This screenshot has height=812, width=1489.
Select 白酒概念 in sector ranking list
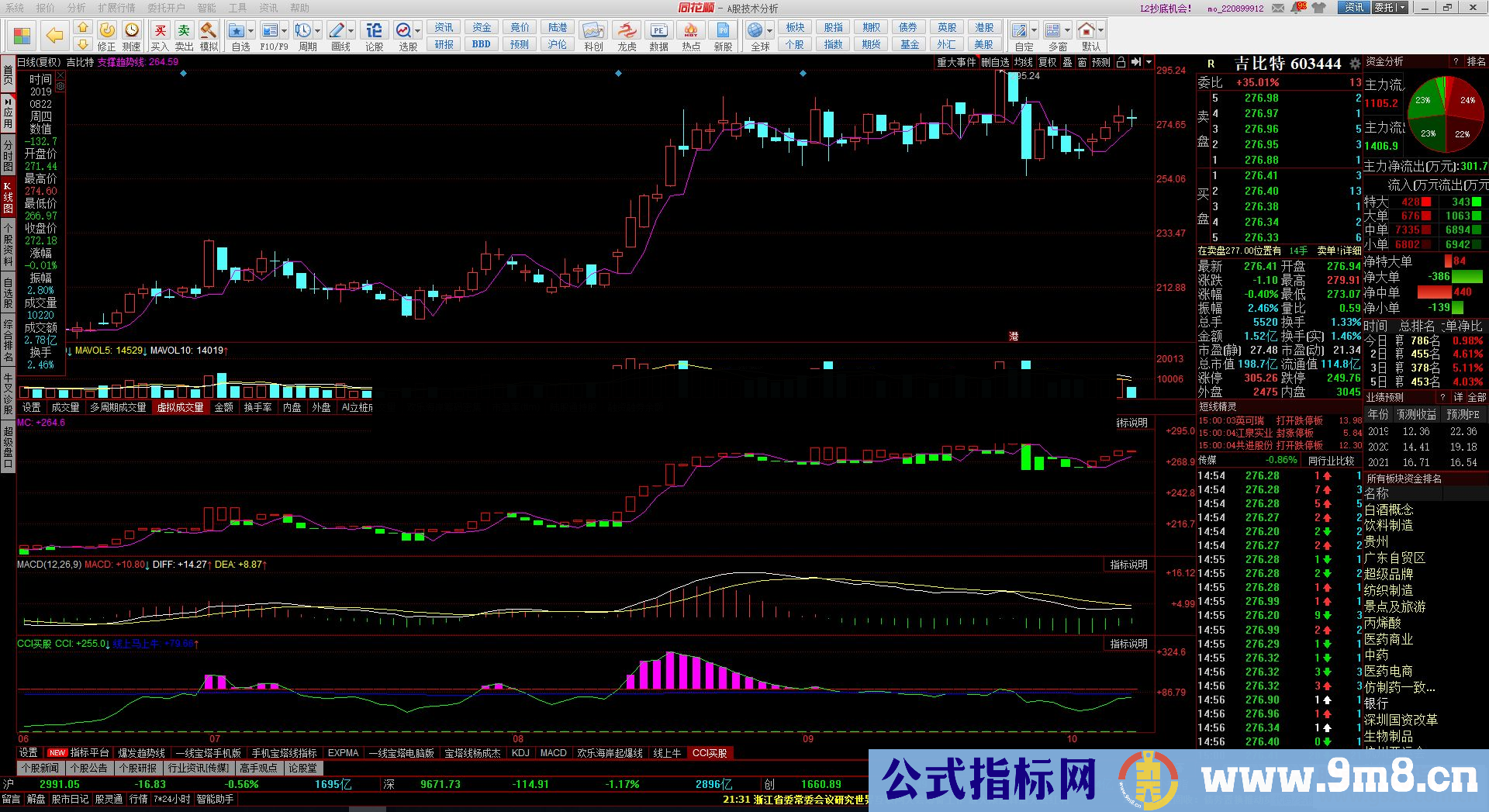pos(1389,510)
